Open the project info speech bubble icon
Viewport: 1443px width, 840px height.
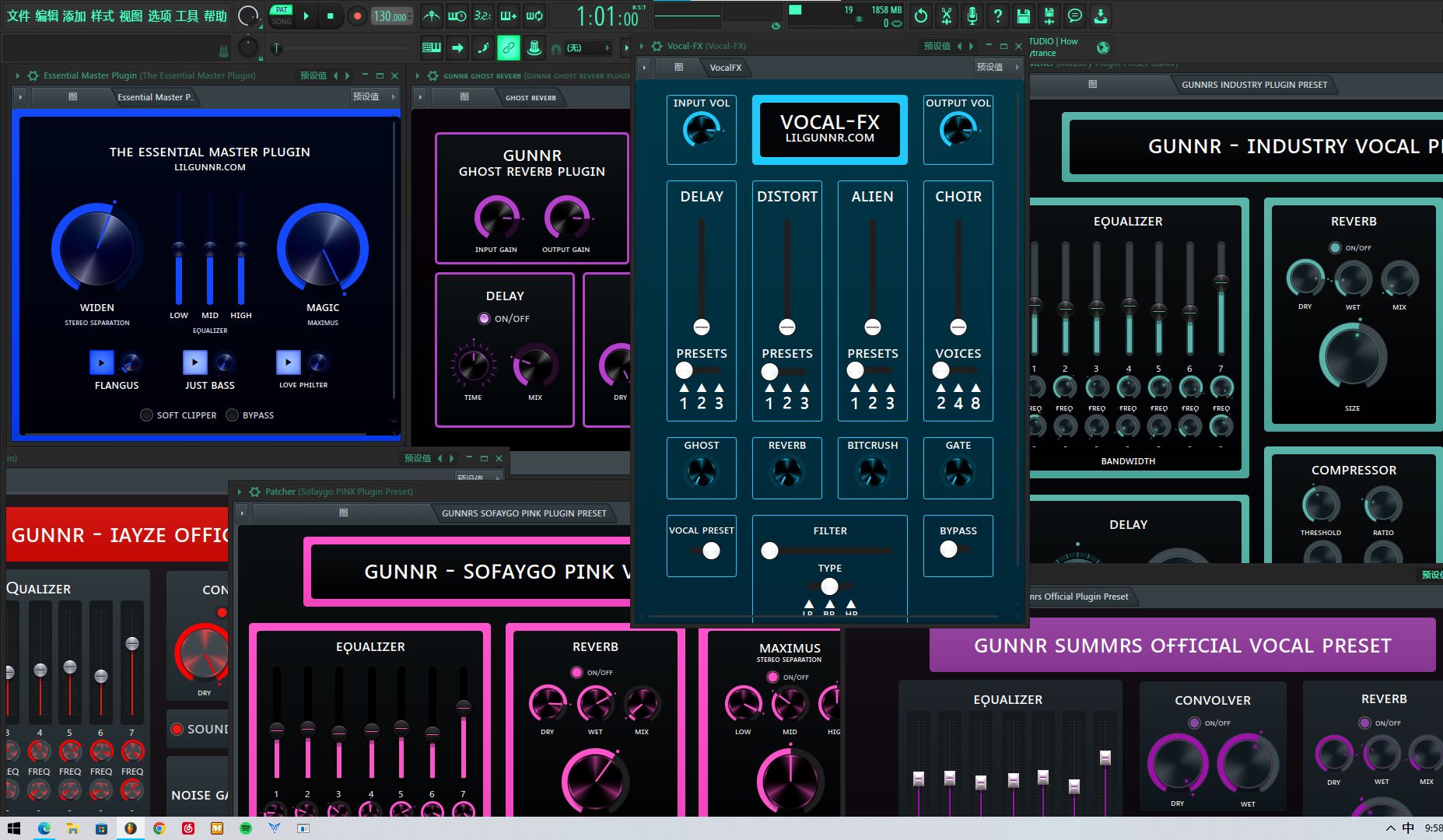(1075, 16)
